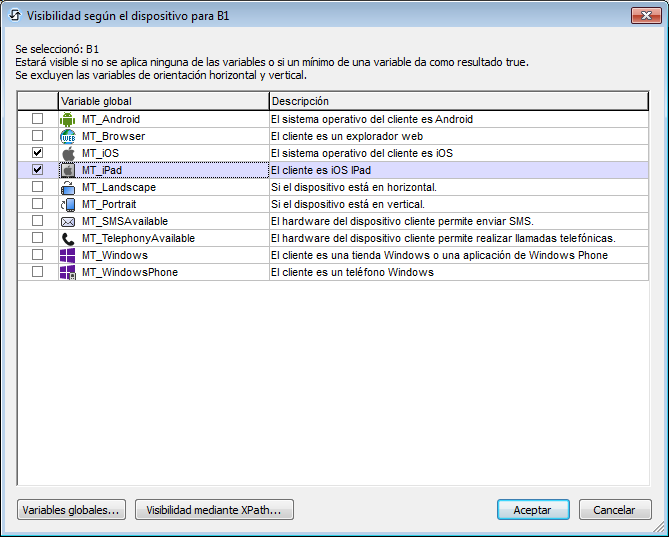This screenshot has height=537, width=669.
Task: Enable the MT_Android checkbox
Action: click(x=37, y=119)
